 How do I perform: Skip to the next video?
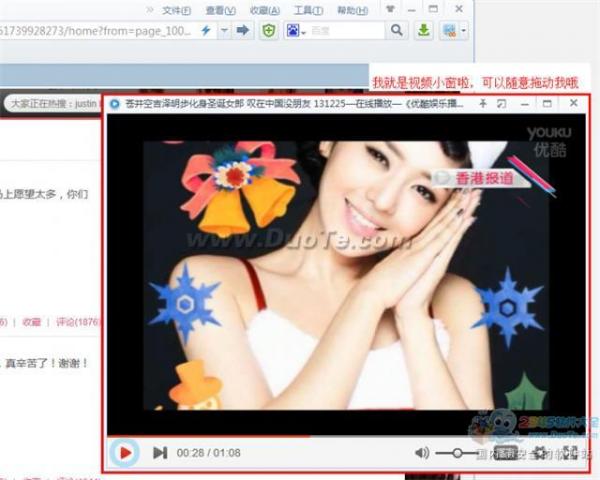[x=160, y=453]
